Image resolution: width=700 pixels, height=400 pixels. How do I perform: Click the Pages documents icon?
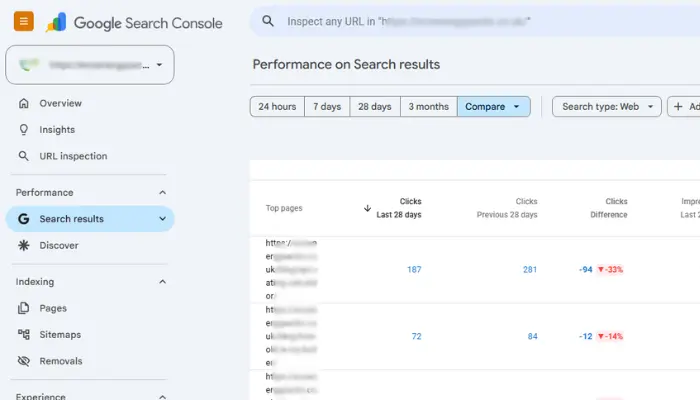(x=24, y=308)
